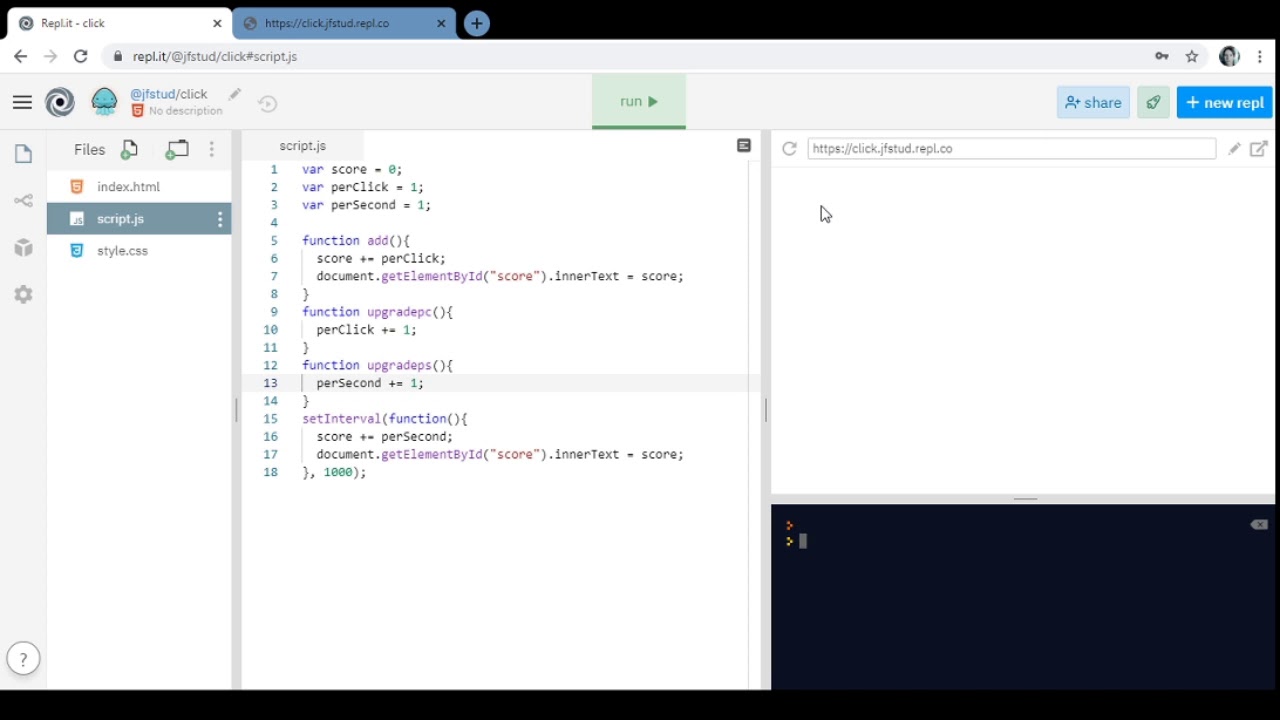Edit preview URL with pencil icon
The width and height of the screenshot is (1280, 720).
[1234, 148]
